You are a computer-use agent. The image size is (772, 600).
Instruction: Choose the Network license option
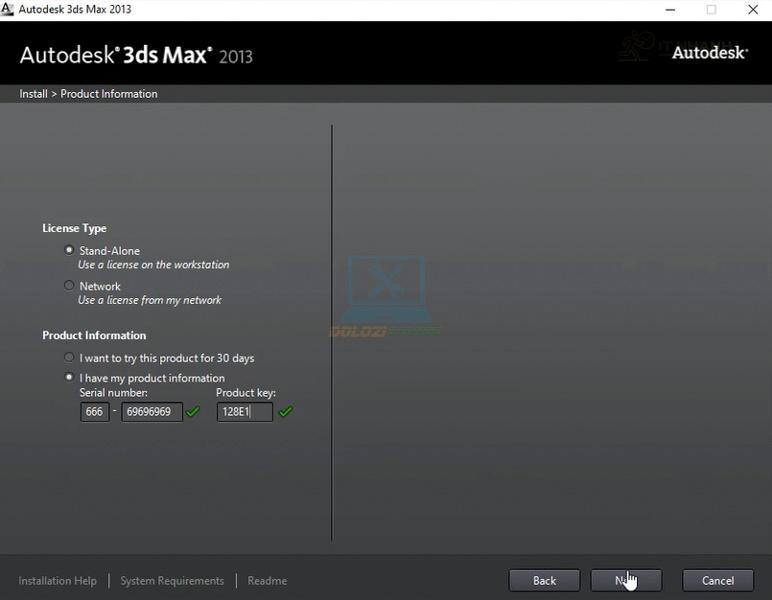click(69, 285)
